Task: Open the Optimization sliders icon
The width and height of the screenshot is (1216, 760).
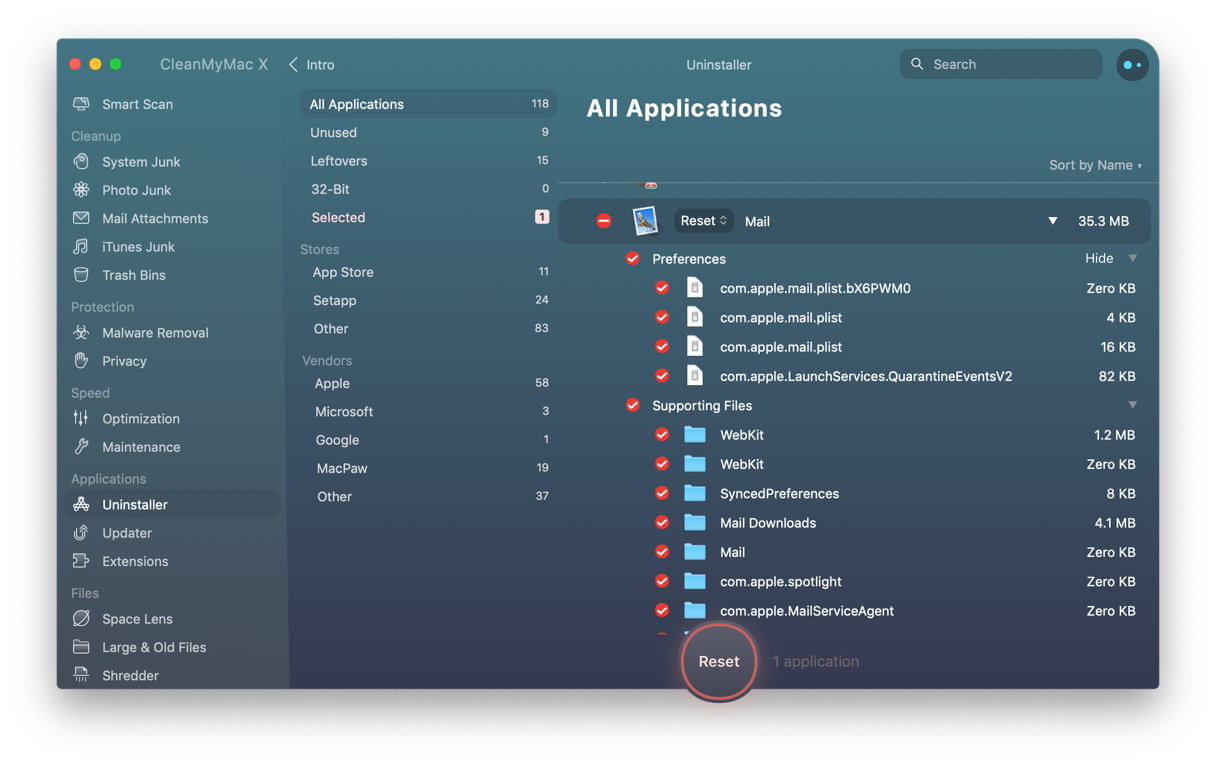Action: coord(81,419)
